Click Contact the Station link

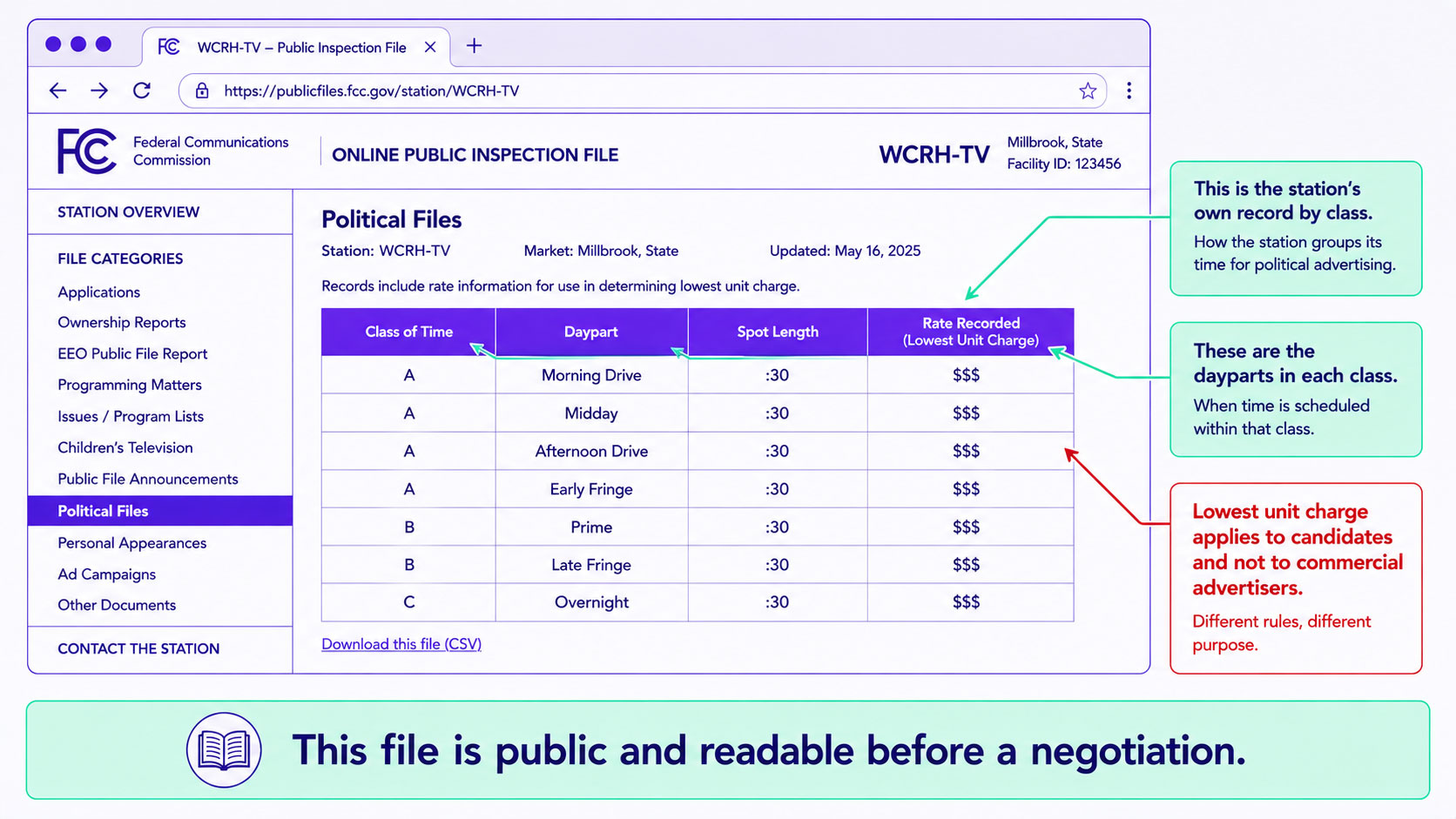click(x=138, y=648)
